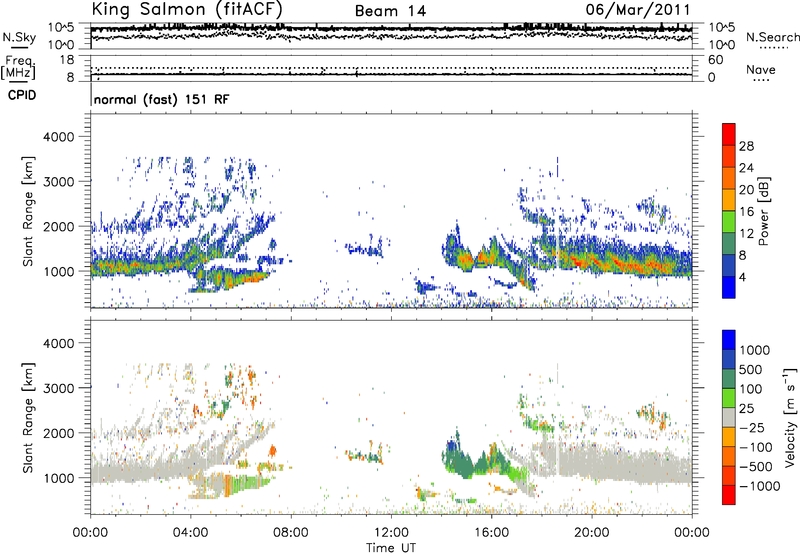Click the Slant Range [km] label of velocity panel

click(x=29, y=417)
